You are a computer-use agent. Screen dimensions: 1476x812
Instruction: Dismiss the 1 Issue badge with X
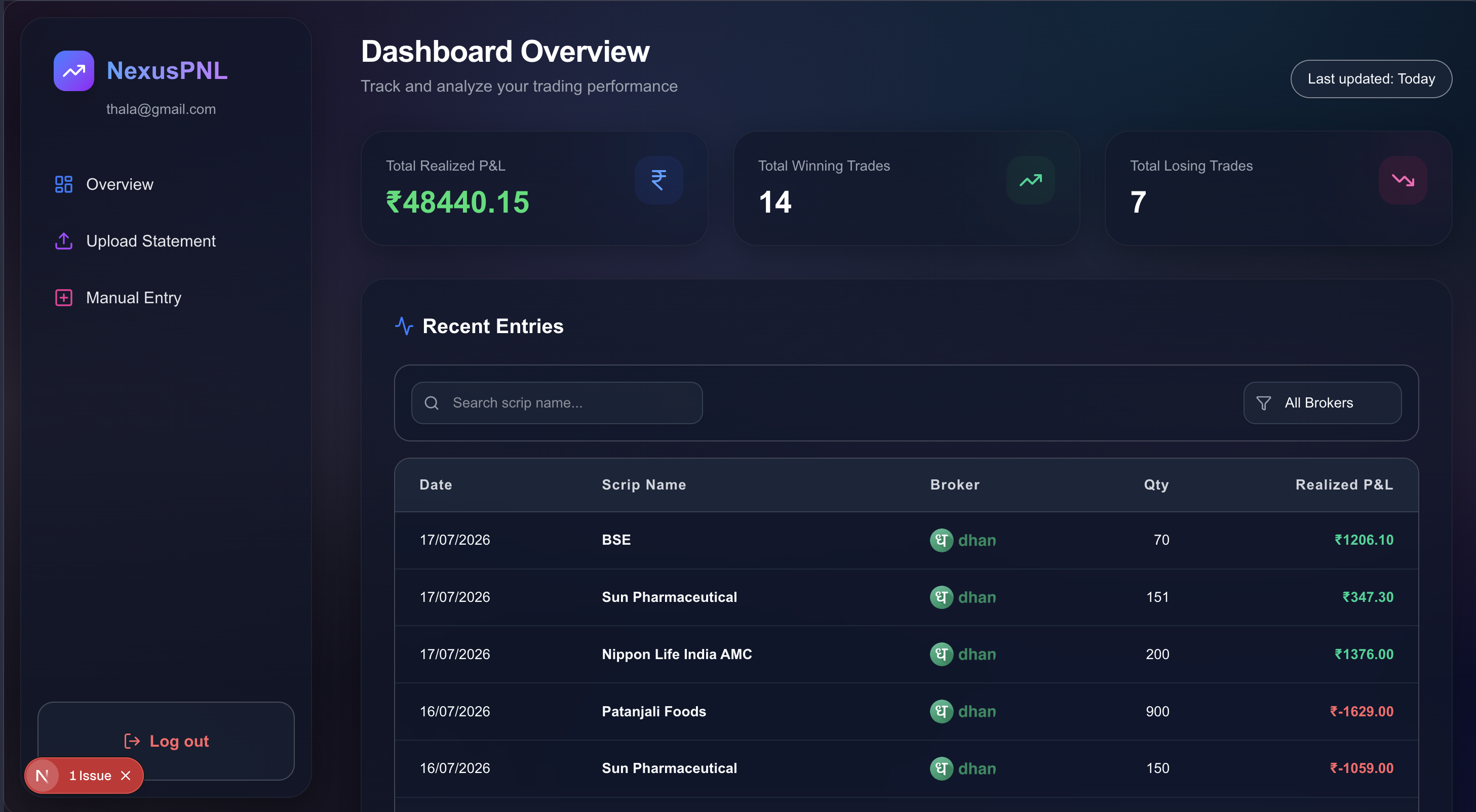click(126, 776)
